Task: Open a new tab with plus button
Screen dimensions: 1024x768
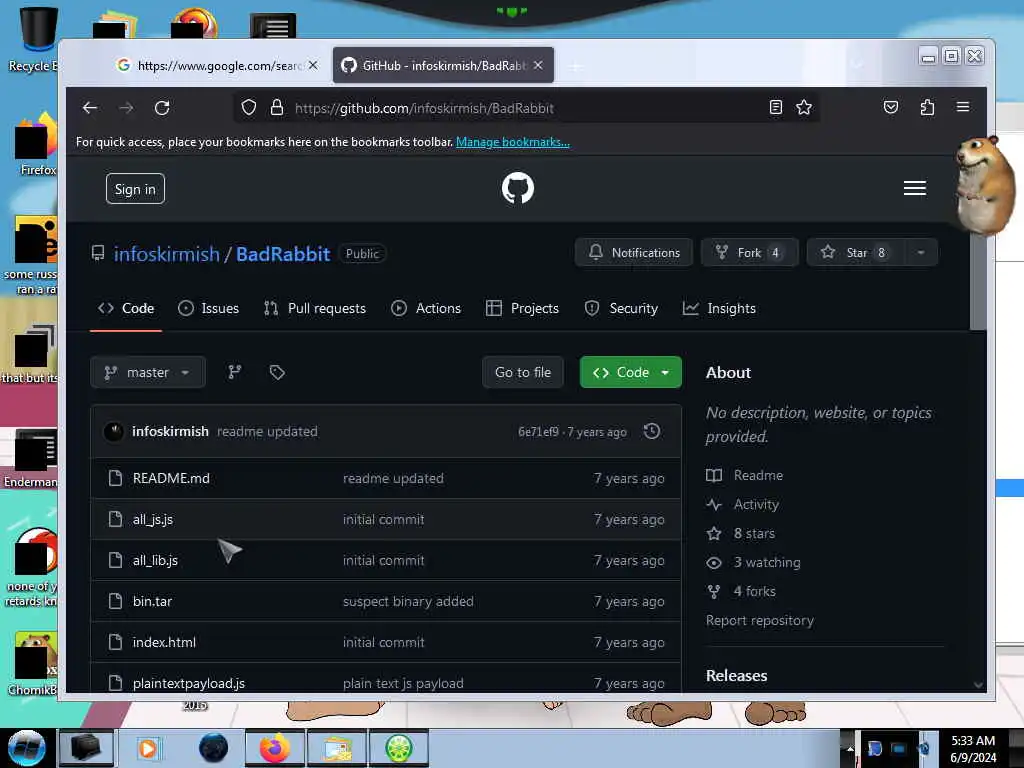Action: pos(575,66)
